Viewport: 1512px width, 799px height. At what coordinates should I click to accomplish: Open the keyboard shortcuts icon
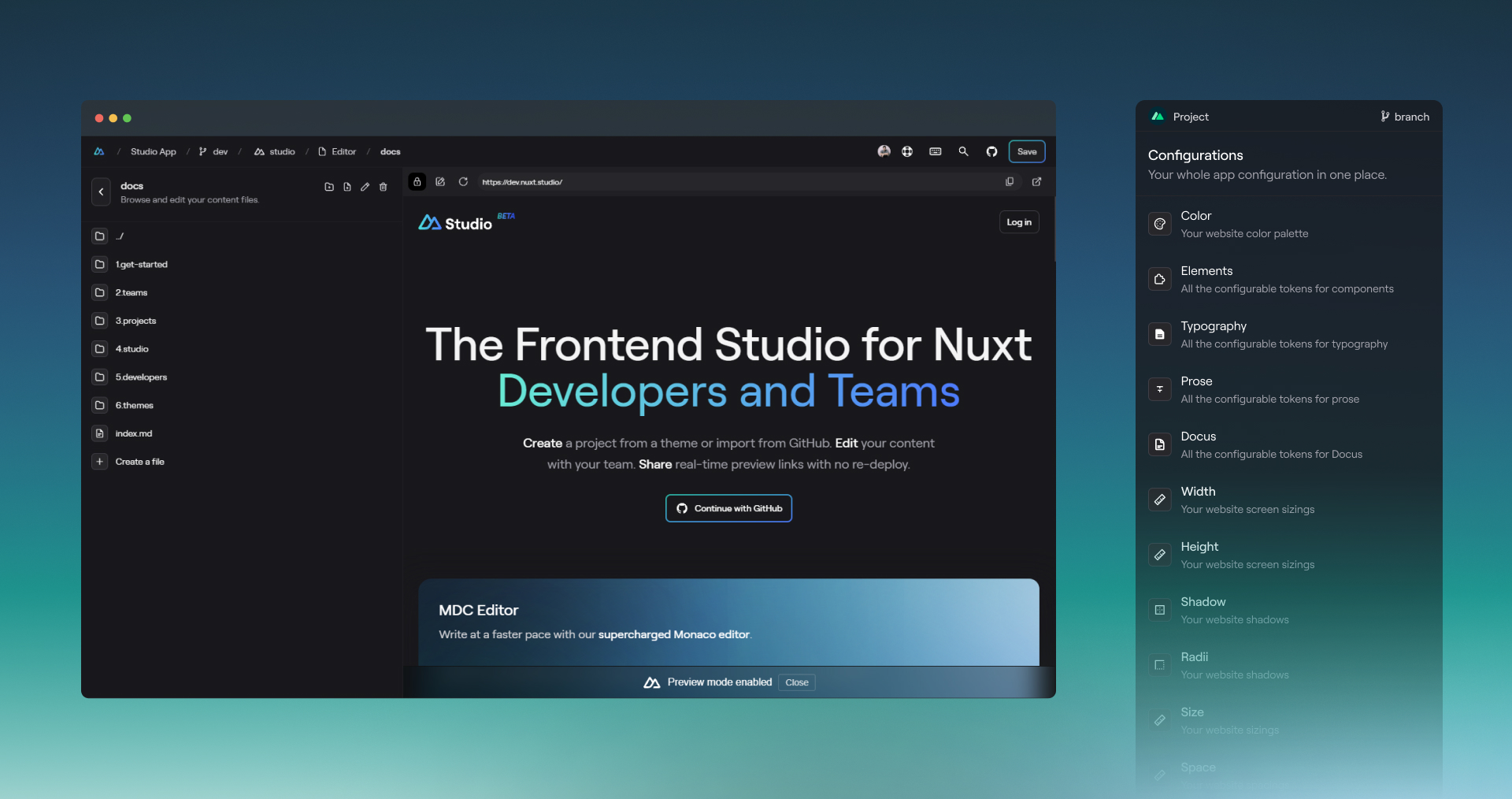936,151
